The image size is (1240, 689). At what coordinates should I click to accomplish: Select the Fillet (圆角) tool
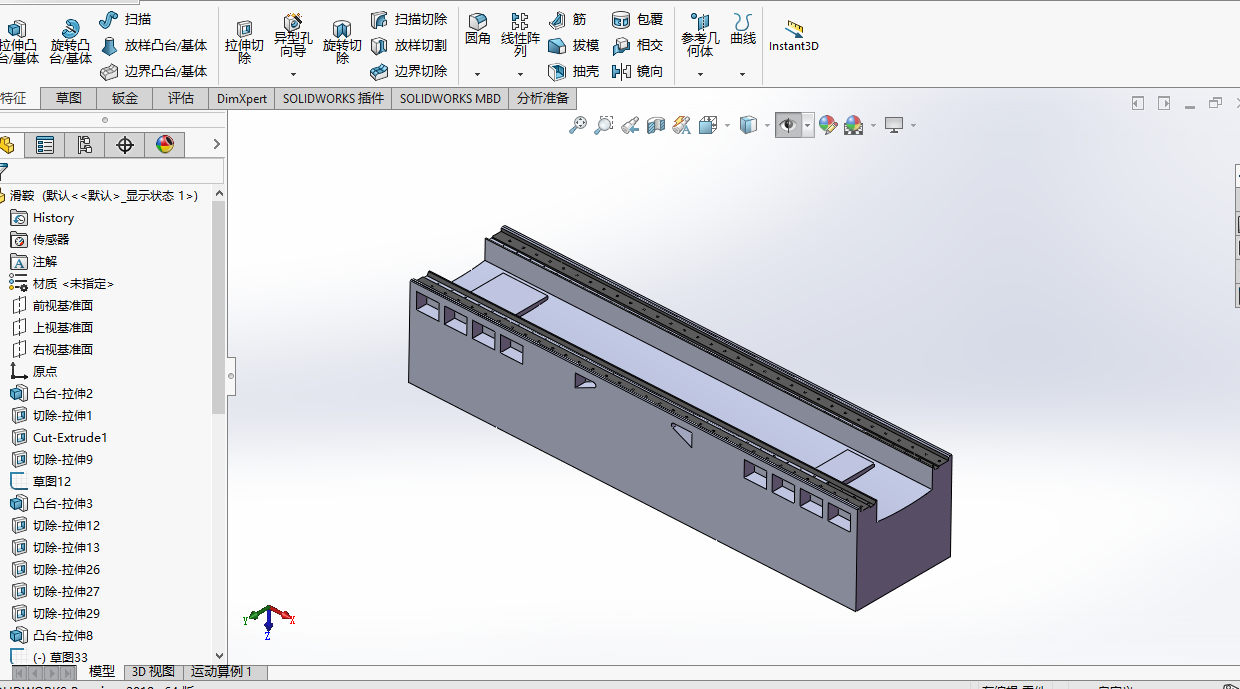(478, 30)
